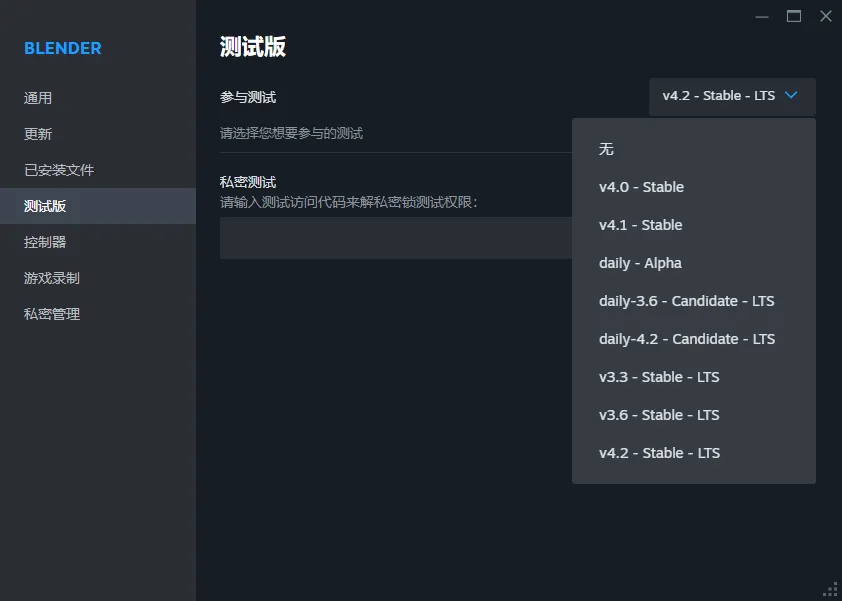Pick the v3.6 - Stable - LTS option
The image size is (842, 601).
(x=659, y=414)
